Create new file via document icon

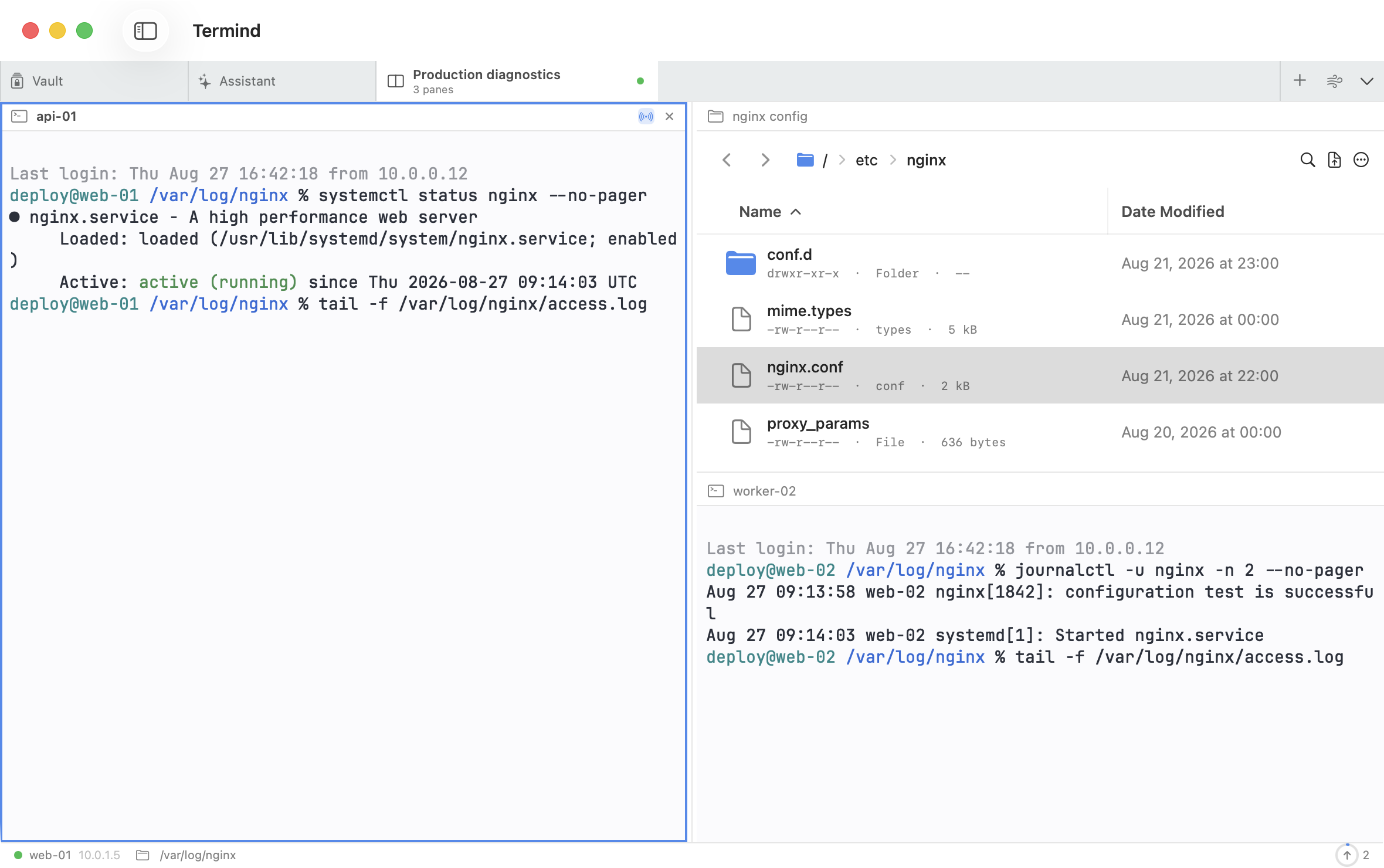1334,160
